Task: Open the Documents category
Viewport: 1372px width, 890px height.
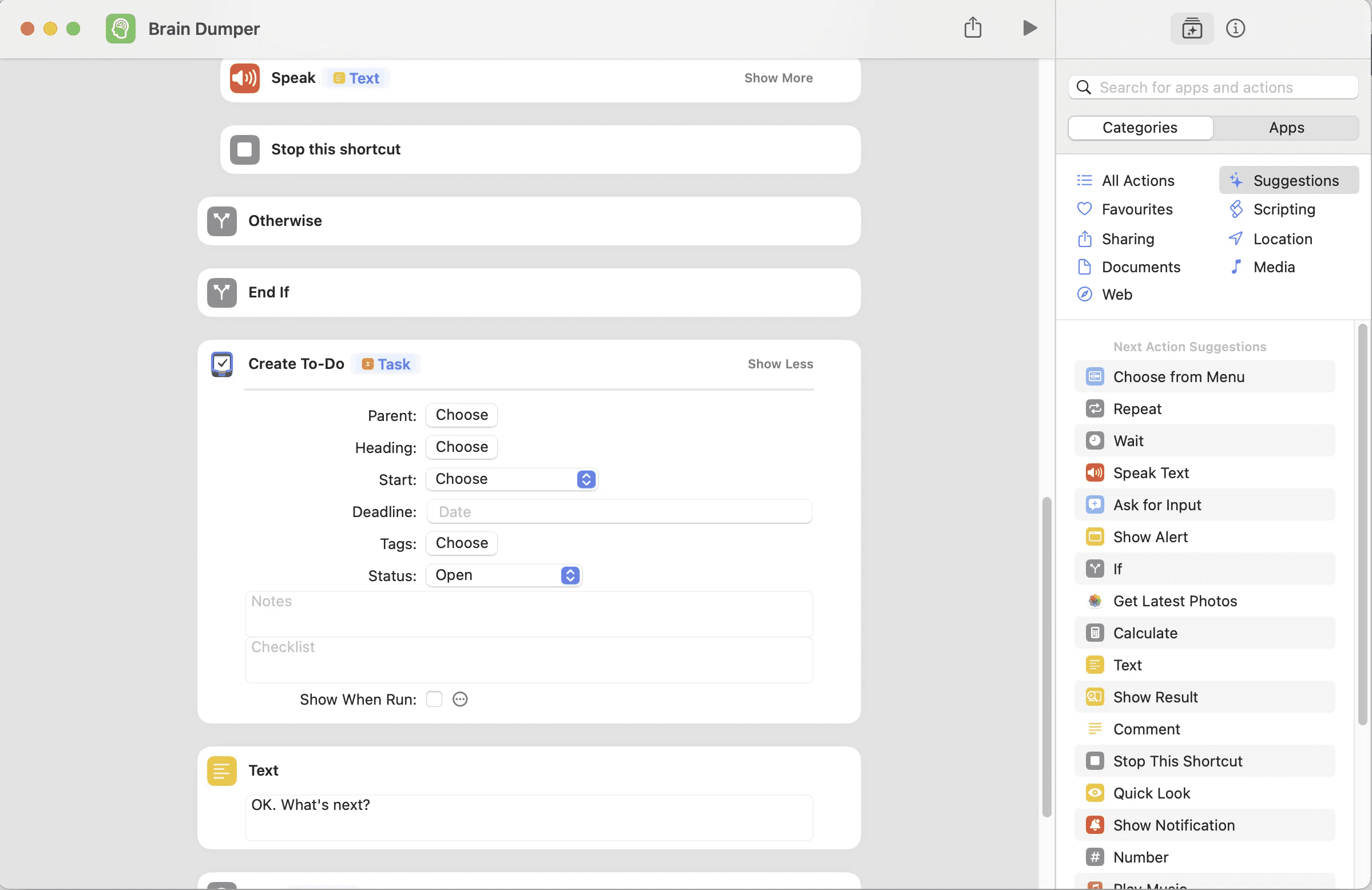Action: point(1128,267)
